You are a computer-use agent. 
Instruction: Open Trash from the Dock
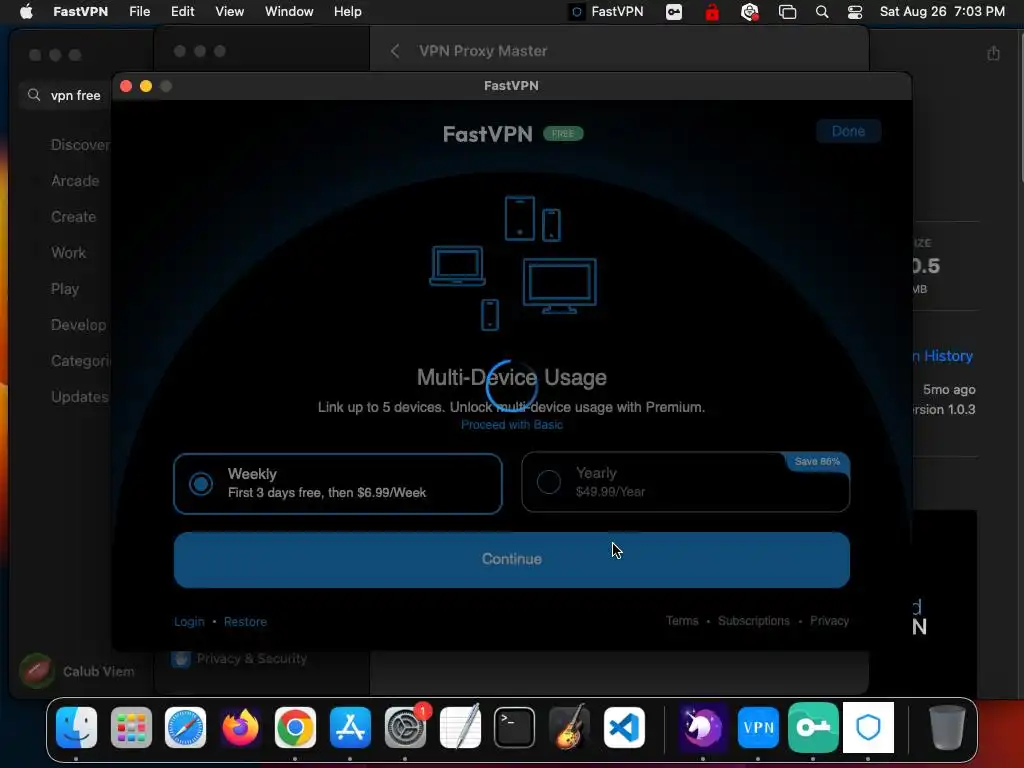(946, 727)
